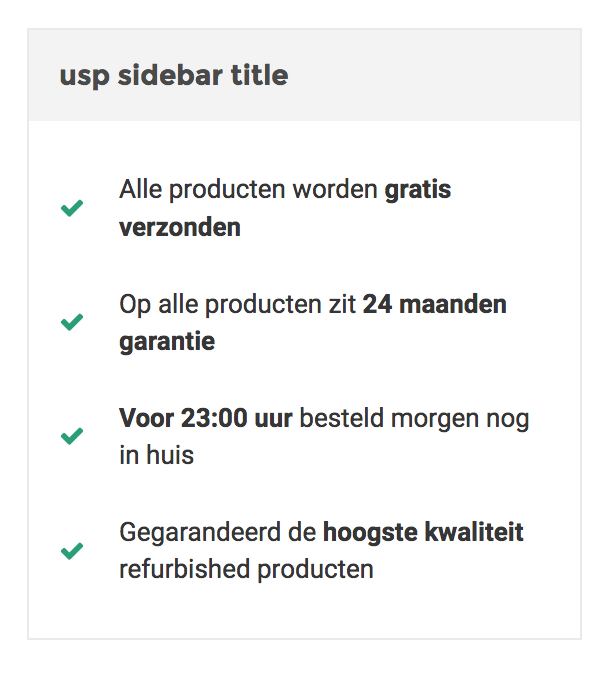Click the bold word "verzonden"
The height and width of the screenshot is (674, 614).
(x=180, y=227)
